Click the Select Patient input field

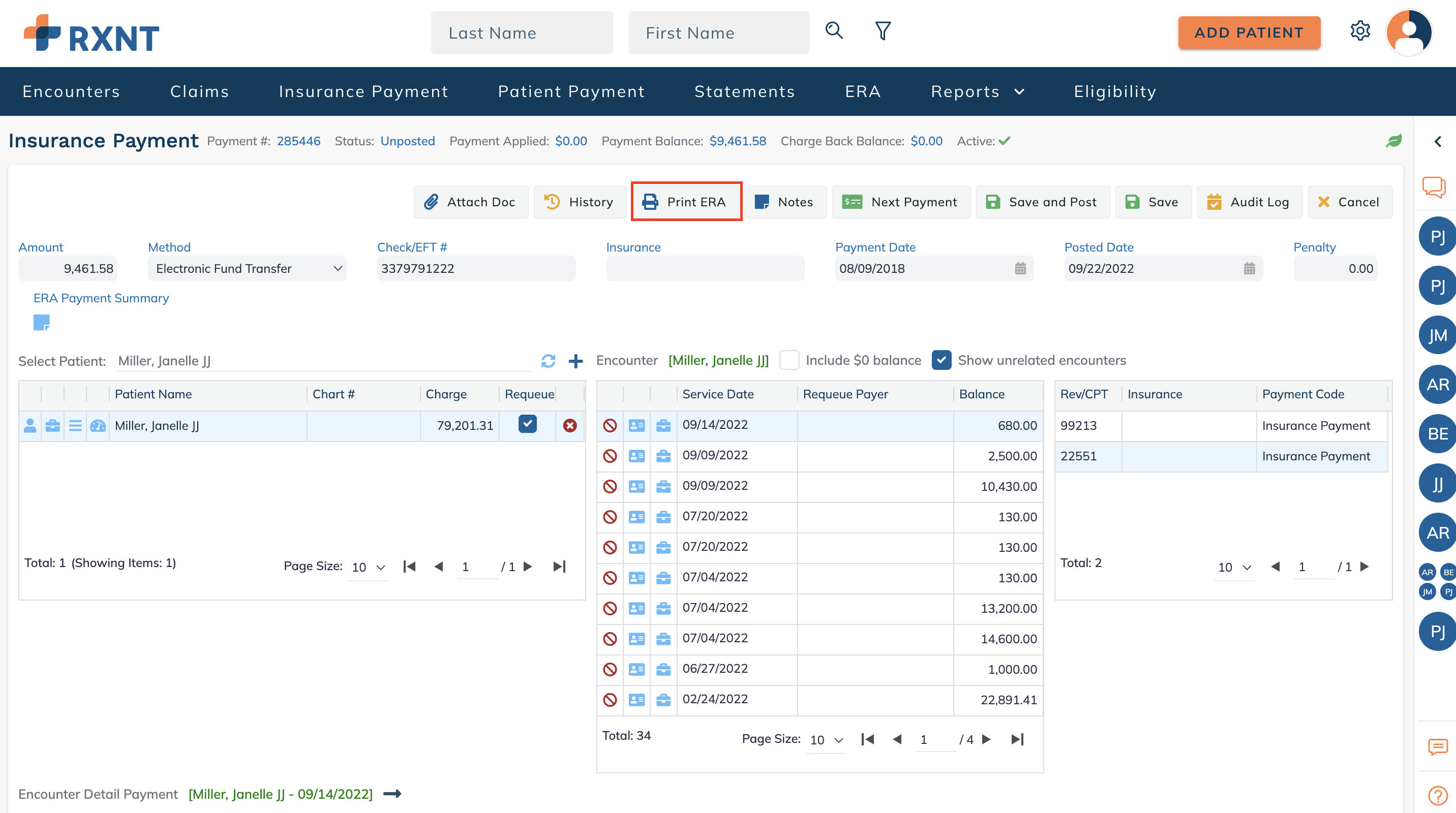(324, 361)
